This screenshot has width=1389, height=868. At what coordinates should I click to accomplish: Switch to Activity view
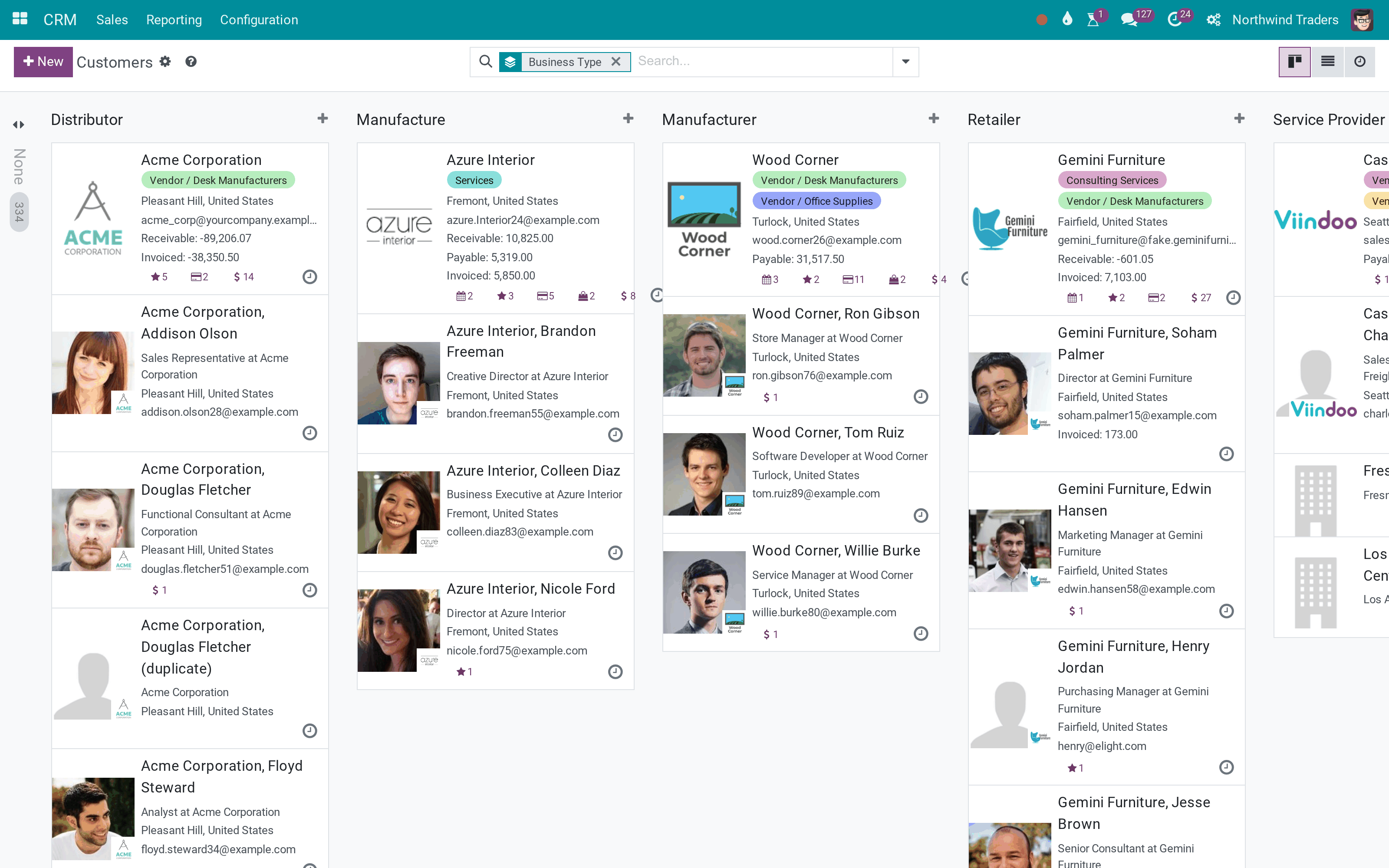tap(1360, 62)
